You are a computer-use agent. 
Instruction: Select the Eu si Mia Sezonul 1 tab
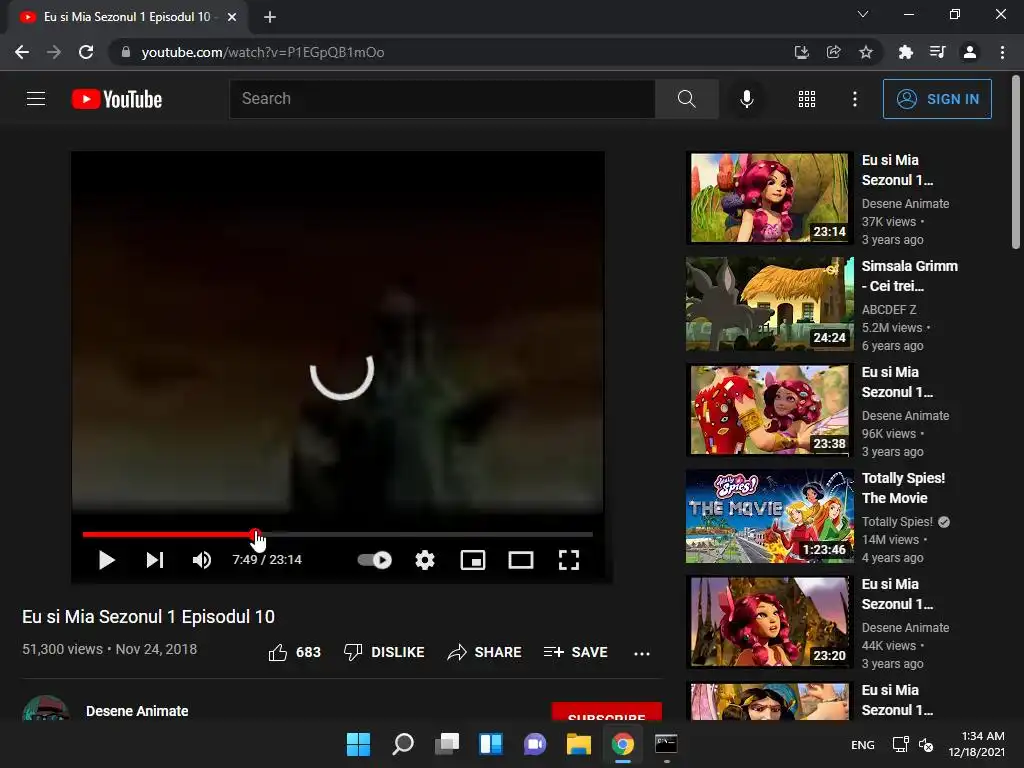(127, 17)
